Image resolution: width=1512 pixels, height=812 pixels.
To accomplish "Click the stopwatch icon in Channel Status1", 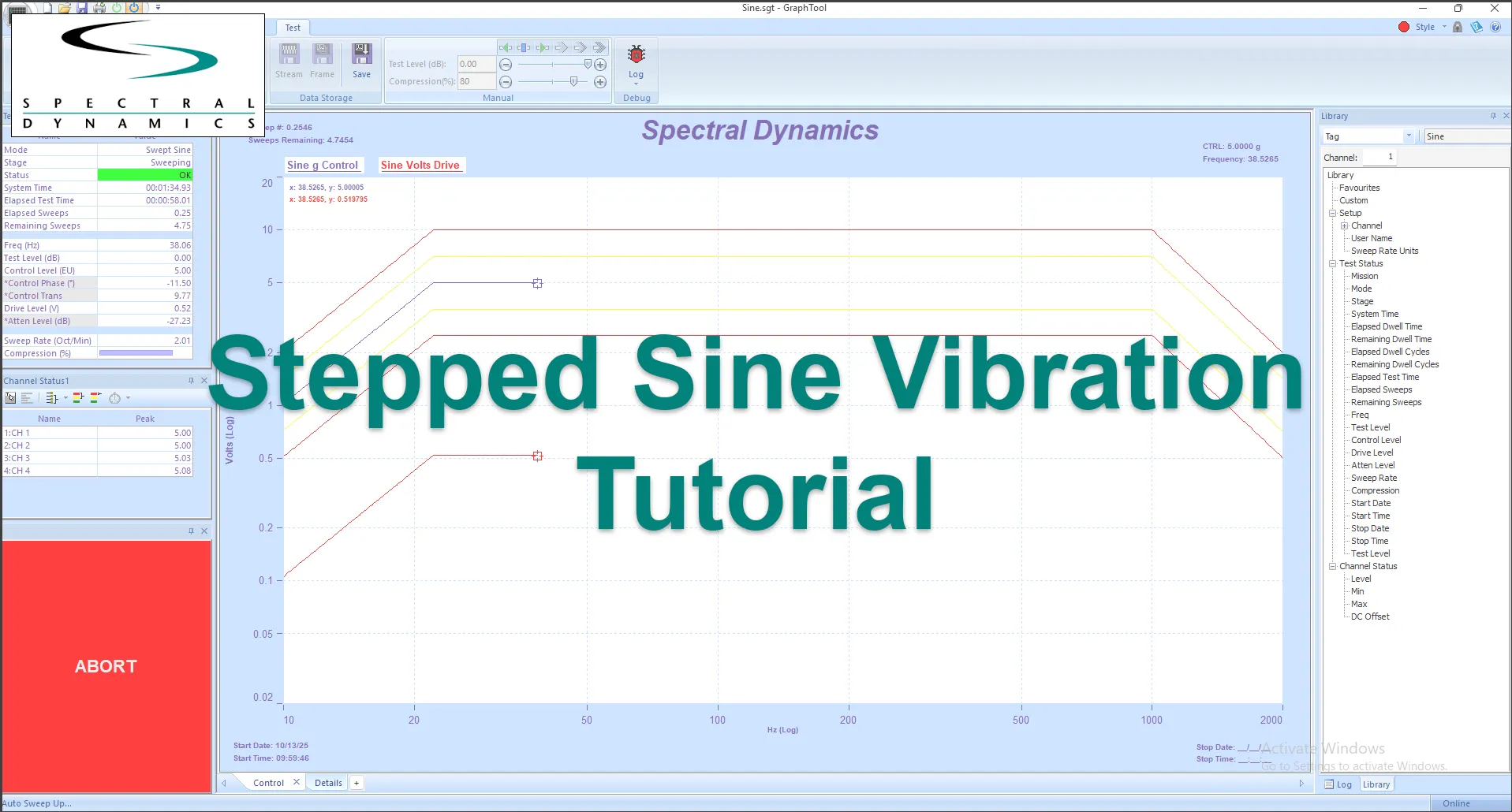I will 114,397.
